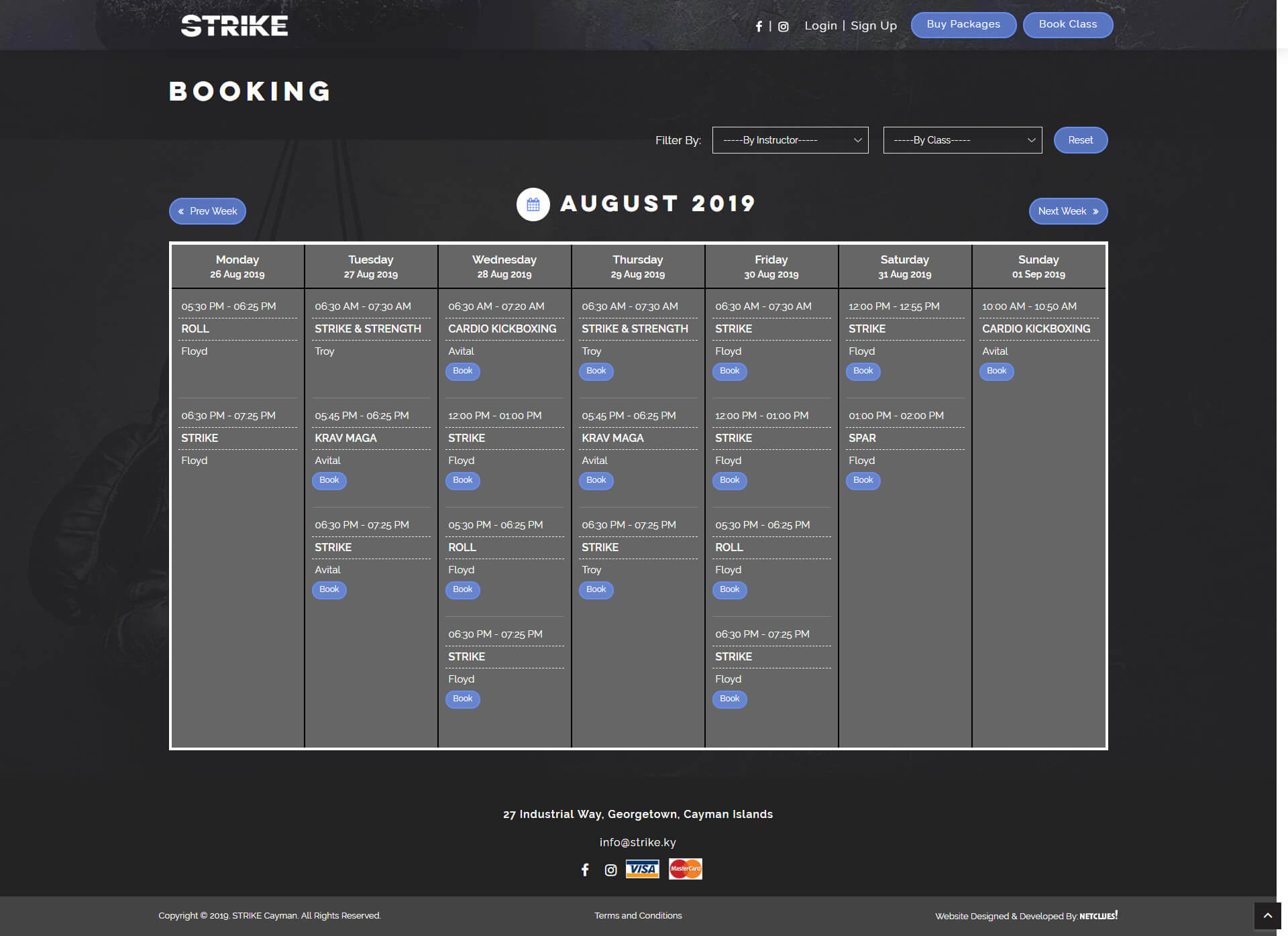Click the Monday 26 Aug 2019 header
Viewport: 1288px width, 936px height.
[x=237, y=266]
